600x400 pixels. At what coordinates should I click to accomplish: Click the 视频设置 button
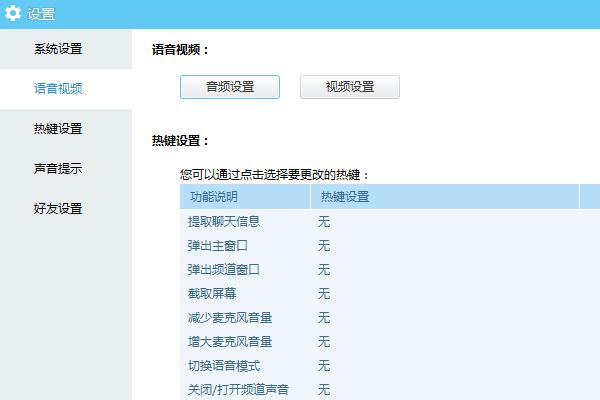point(350,87)
